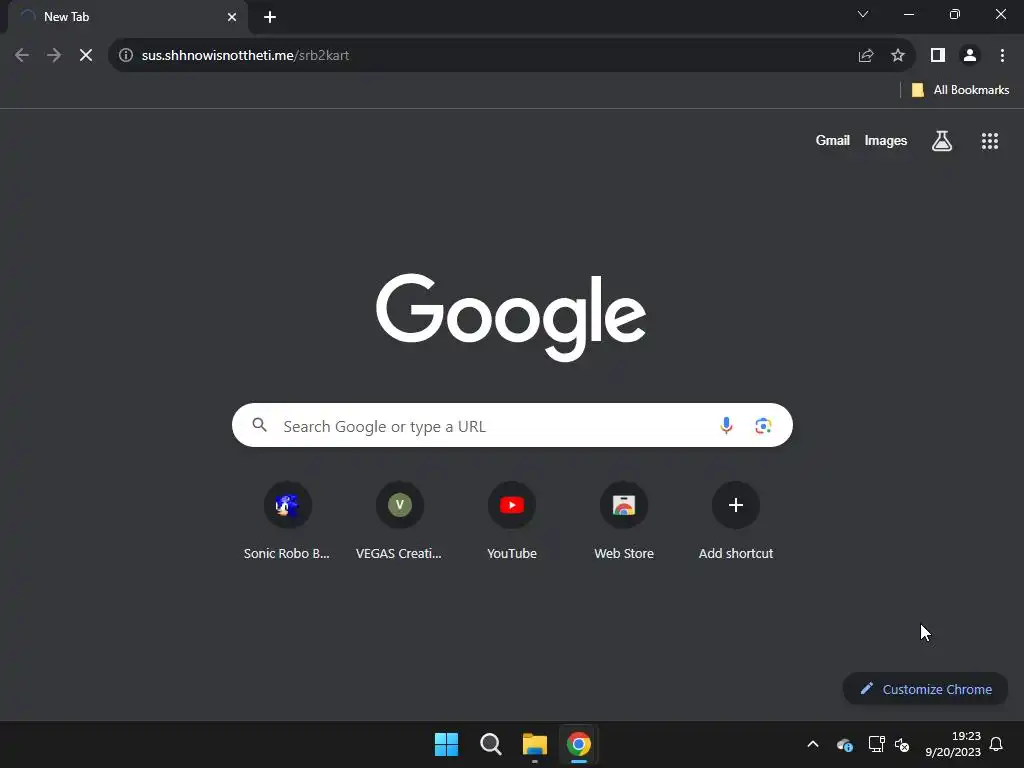Open the clock showing 19:23
This screenshot has height=768, width=1024.
point(953,744)
